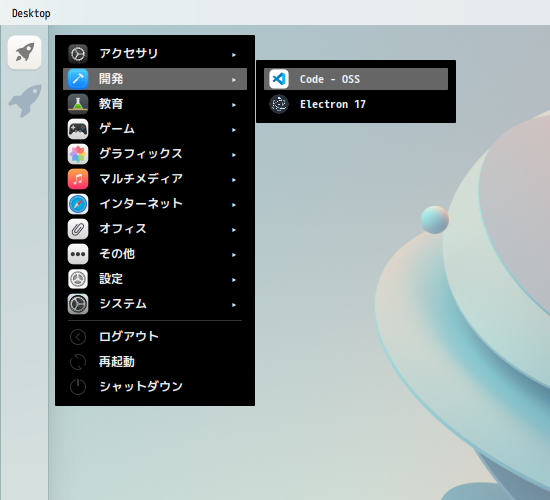Open the ゲーム menu entry
550x500 pixels.
point(155,129)
